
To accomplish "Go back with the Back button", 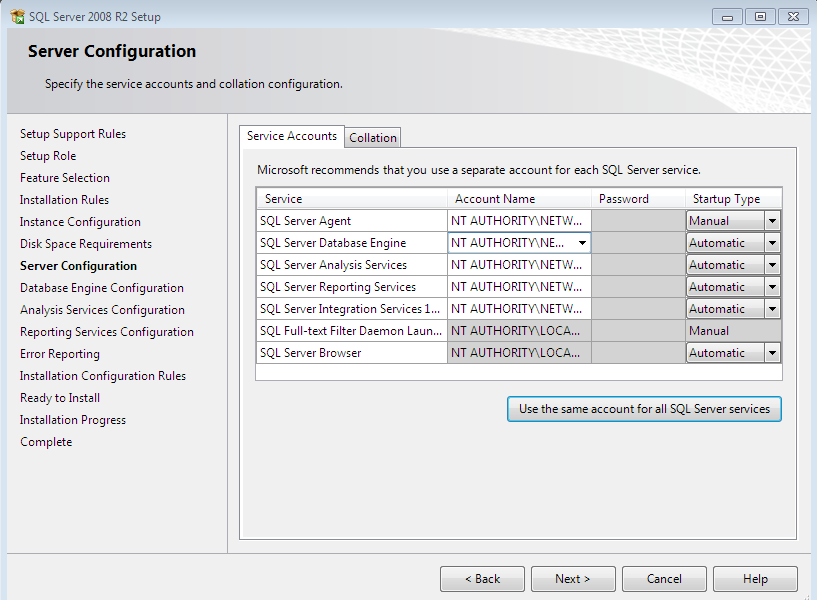I will (x=482, y=579).
